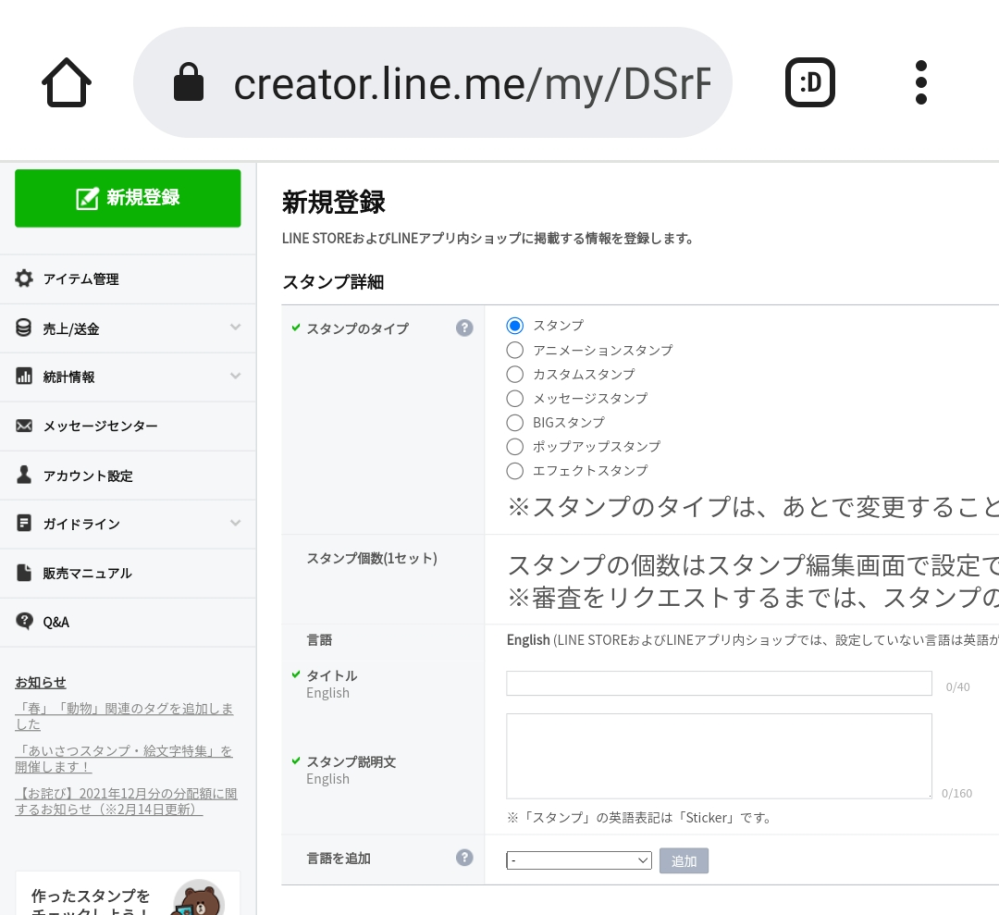Image resolution: width=999 pixels, height=915 pixels.
Task: Click the bar chart icon for 統計情報
Action: (24, 376)
